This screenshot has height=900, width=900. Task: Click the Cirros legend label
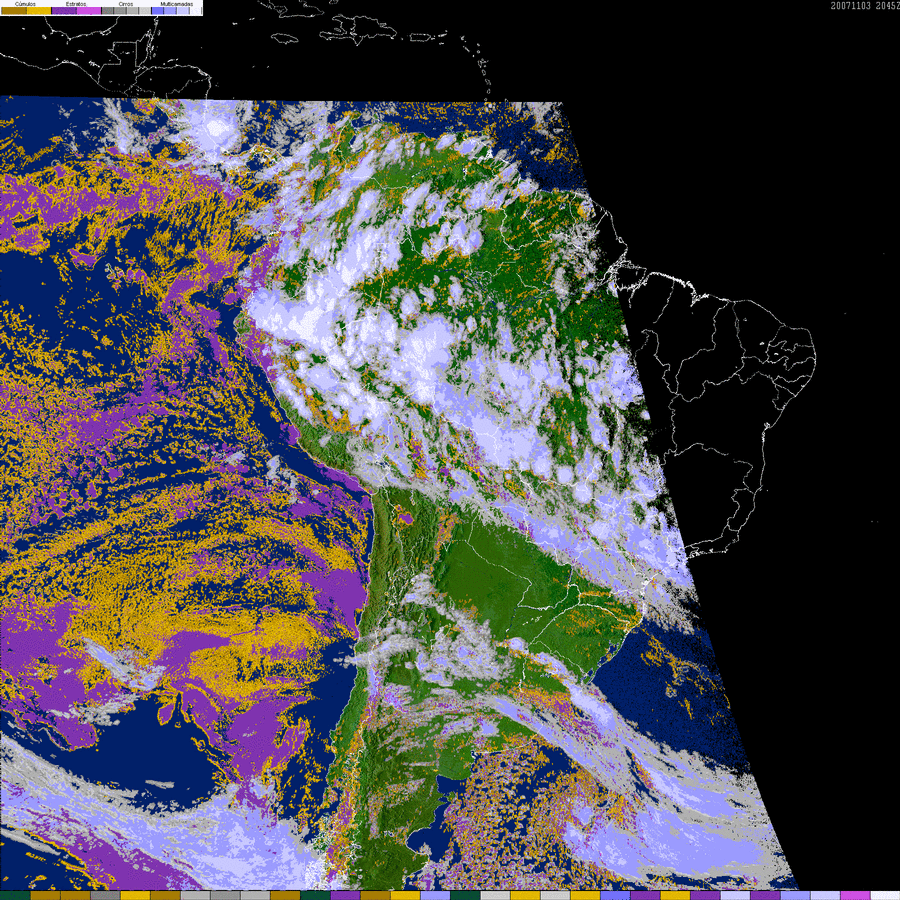click(126, 4)
